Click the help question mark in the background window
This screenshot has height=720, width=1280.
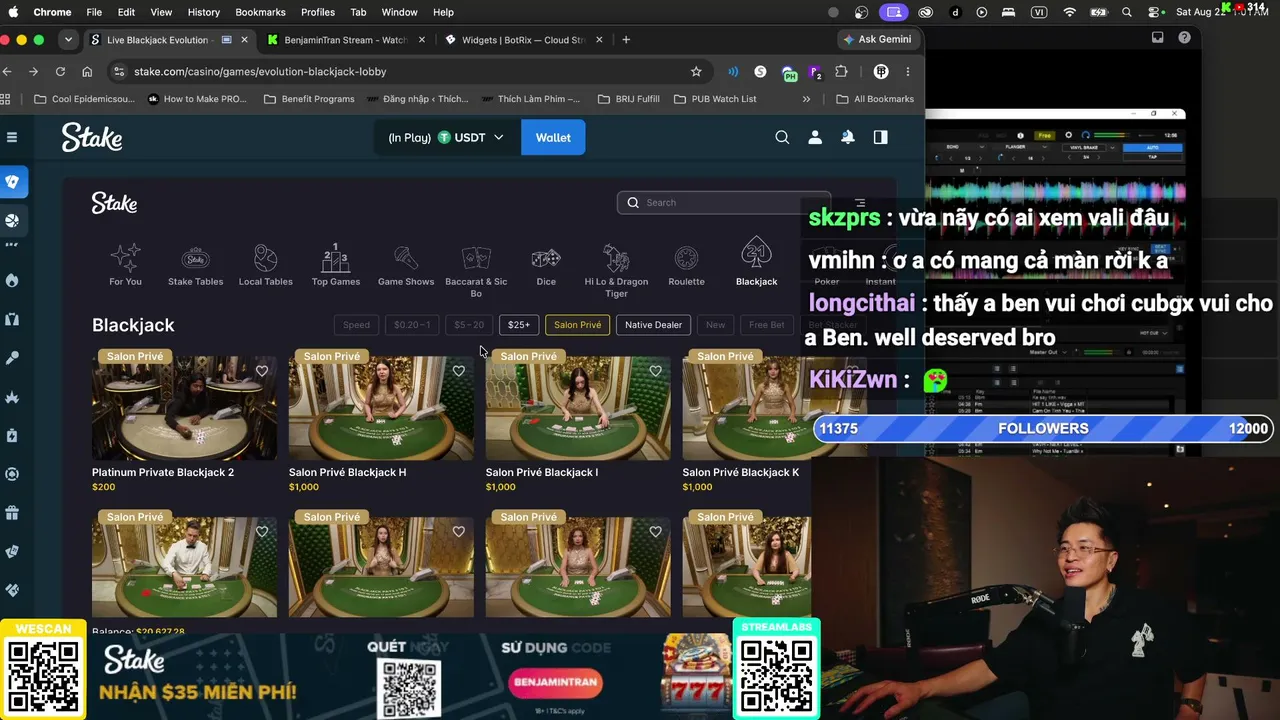tap(1184, 38)
